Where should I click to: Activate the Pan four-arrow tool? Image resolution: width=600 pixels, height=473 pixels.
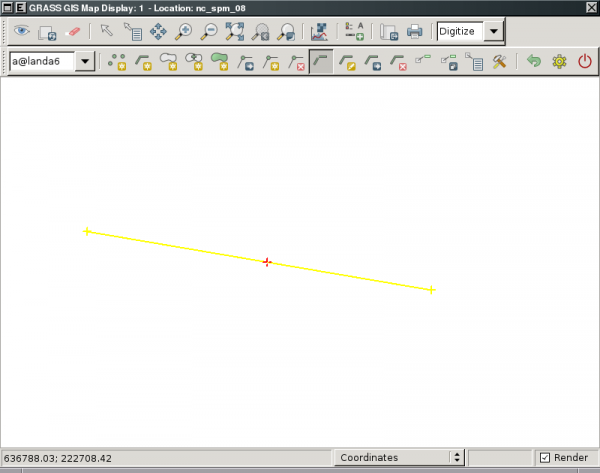[158, 32]
